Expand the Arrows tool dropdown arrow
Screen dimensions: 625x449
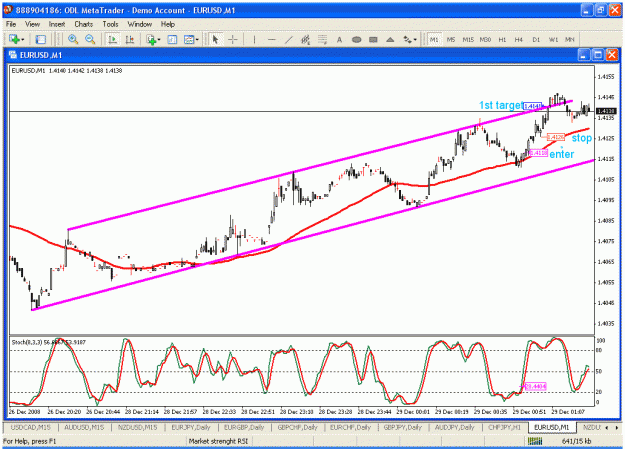[415, 40]
